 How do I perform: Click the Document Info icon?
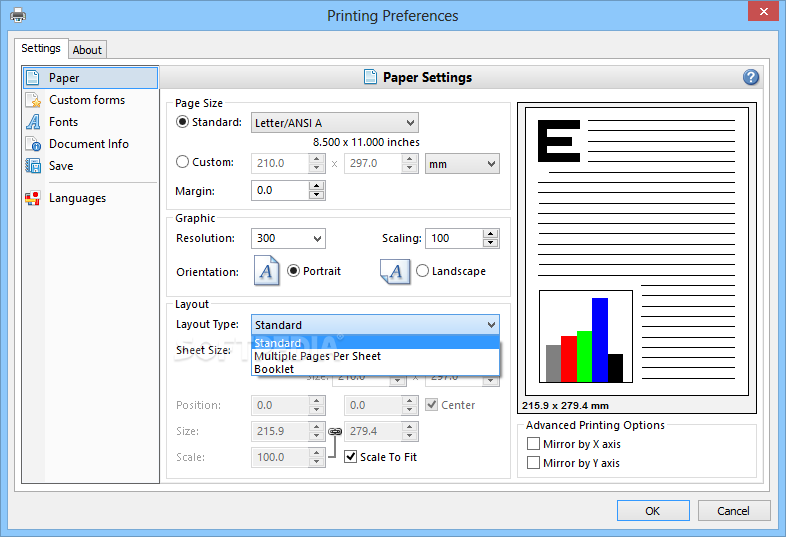click(x=33, y=144)
